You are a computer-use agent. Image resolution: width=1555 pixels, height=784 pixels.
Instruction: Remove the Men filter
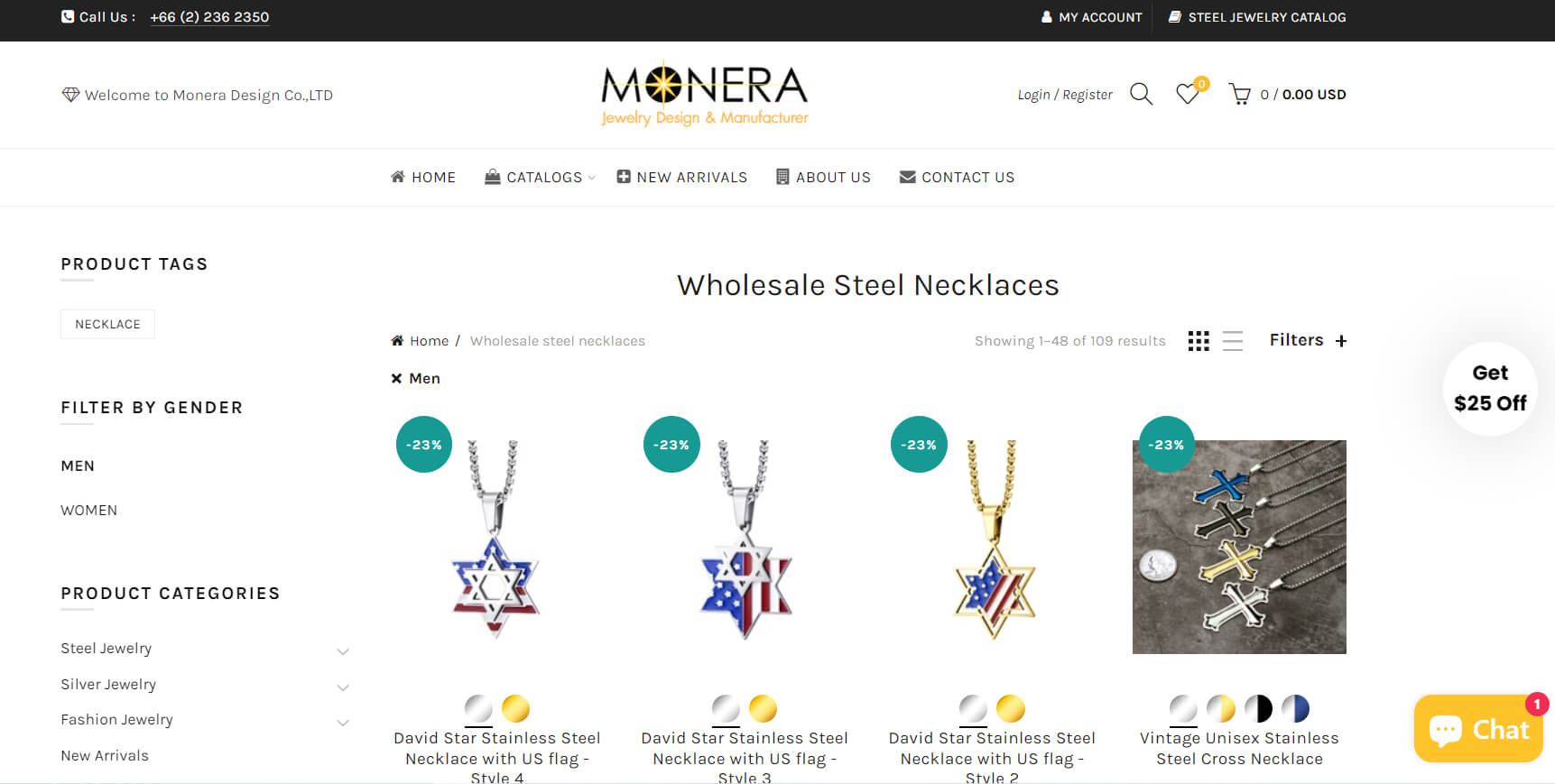[x=415, y=379]
